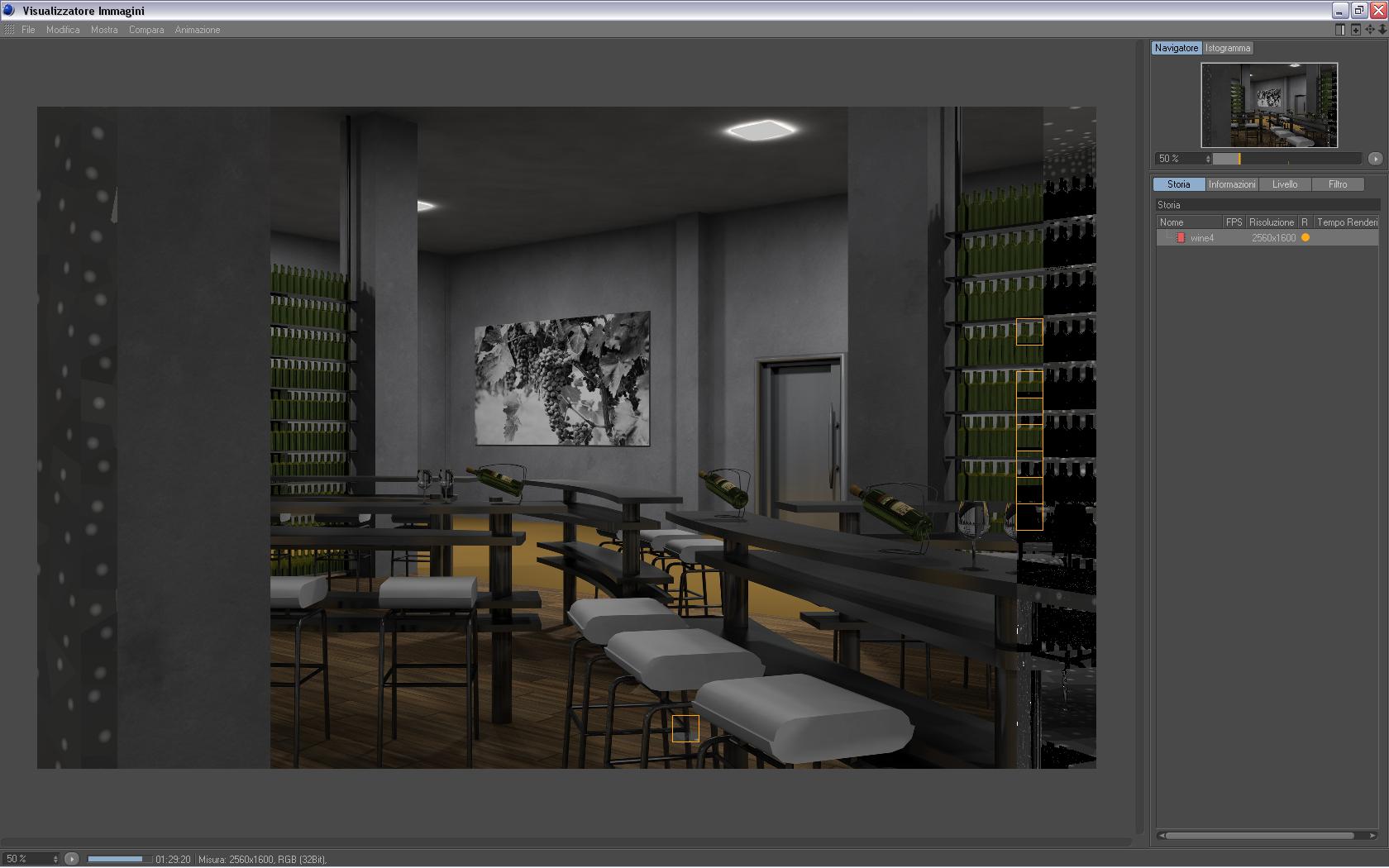
Task: Open the Filtro tab
Action: (x=1338, y=184)
